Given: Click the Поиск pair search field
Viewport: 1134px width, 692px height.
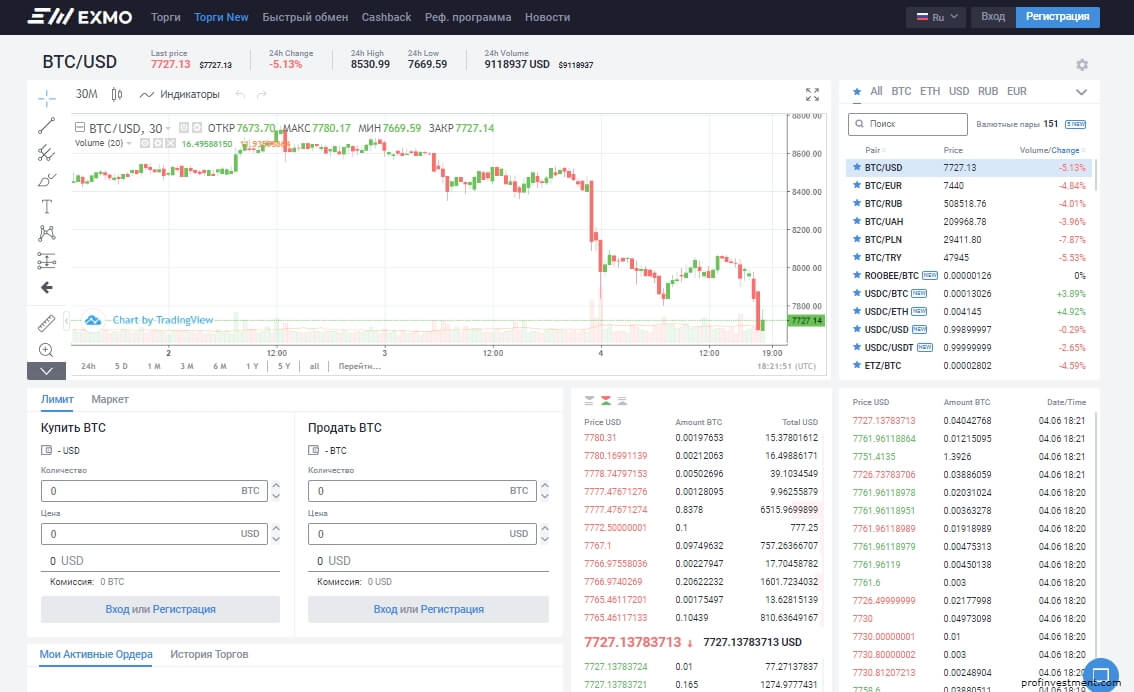Looking at the screenshot, I should (906, 124).
